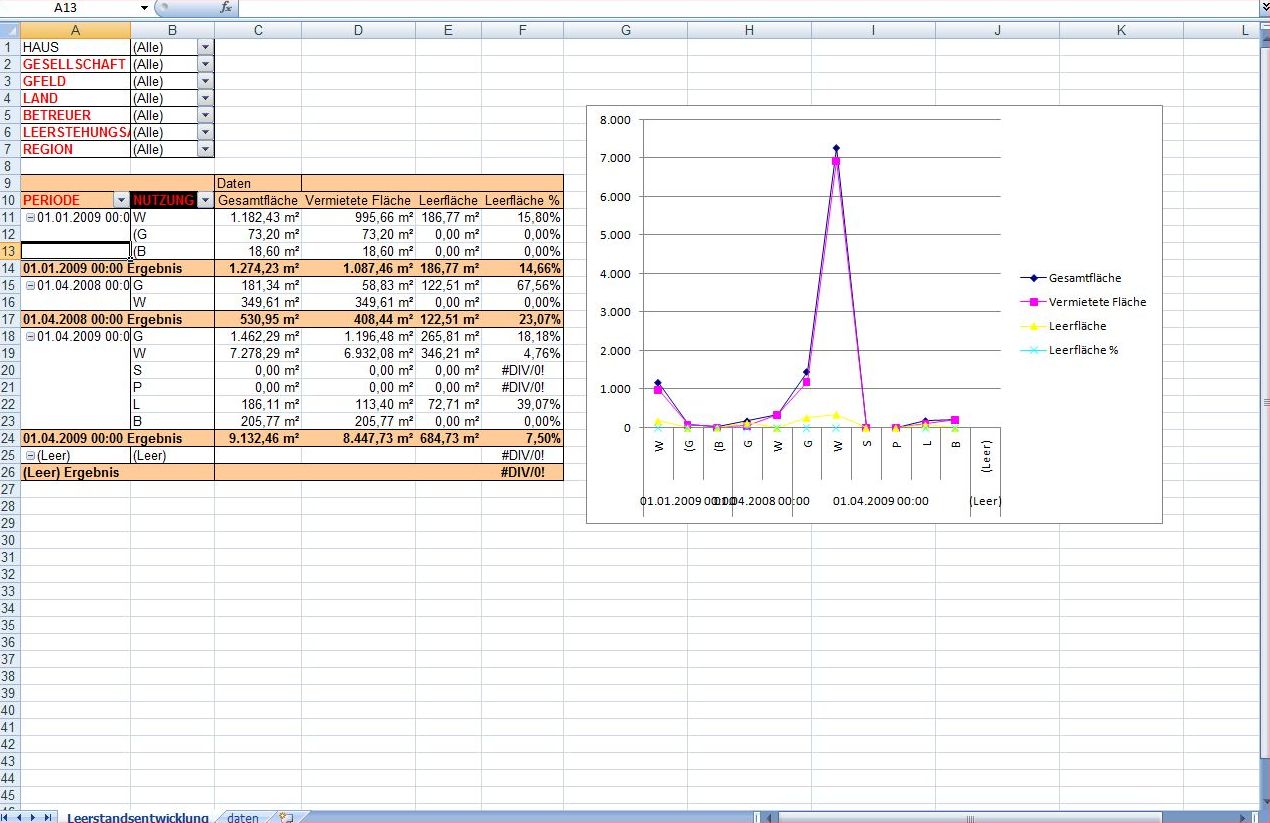Insert a new worksheet via the tab icon
1270x823 pixels.
(286, 817)
